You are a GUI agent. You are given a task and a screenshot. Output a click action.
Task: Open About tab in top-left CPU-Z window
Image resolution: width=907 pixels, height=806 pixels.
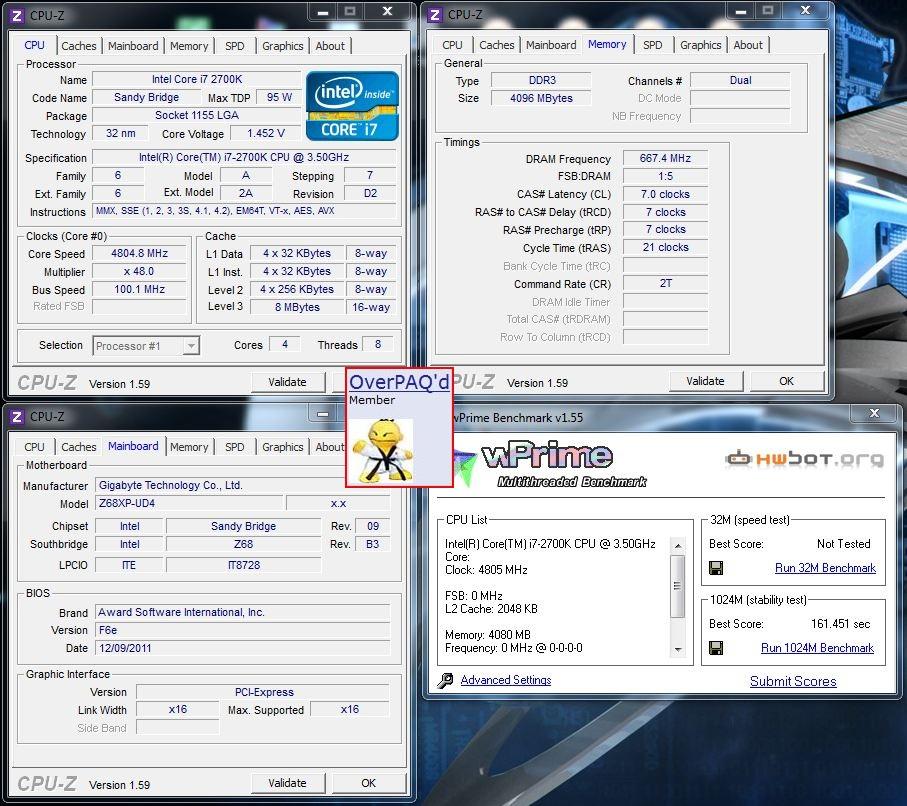(x=330, y=46)
